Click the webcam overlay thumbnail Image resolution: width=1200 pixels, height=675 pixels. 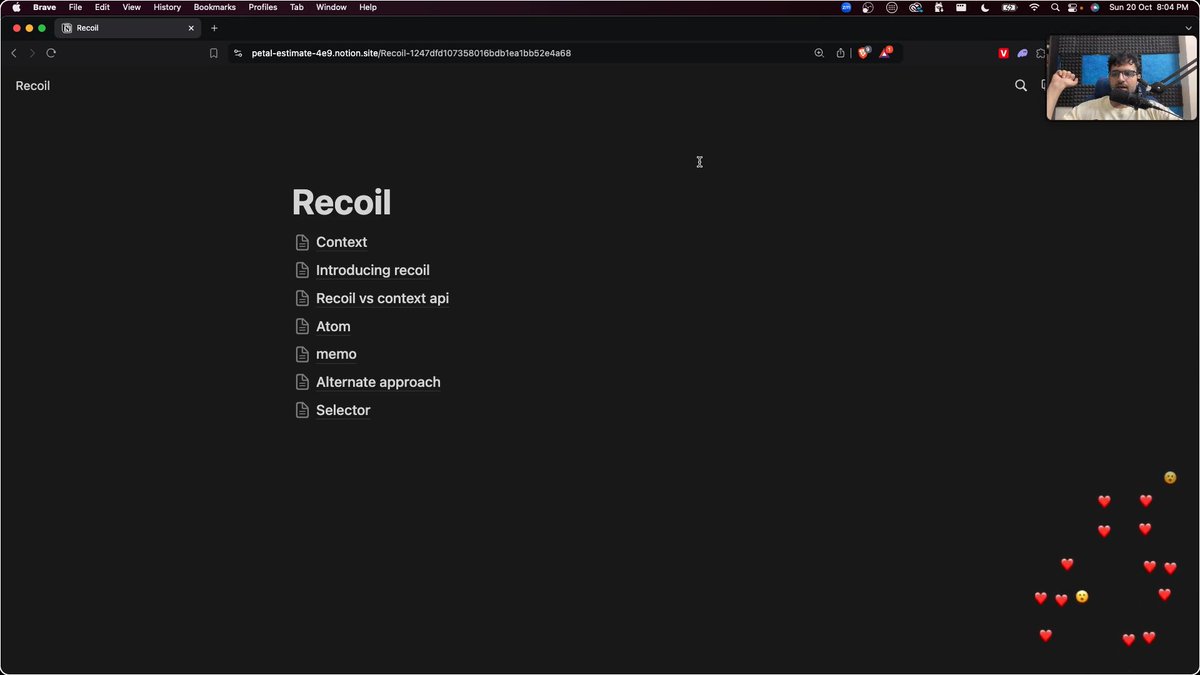tap(1121, 78)
